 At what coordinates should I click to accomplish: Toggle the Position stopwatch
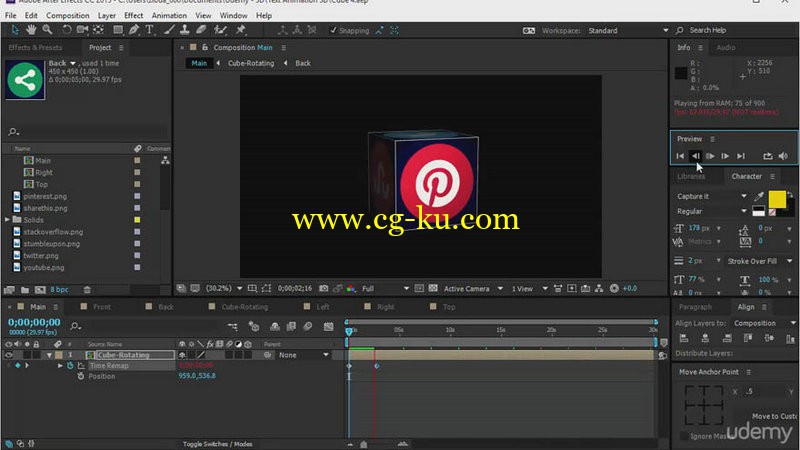(81, 377)
